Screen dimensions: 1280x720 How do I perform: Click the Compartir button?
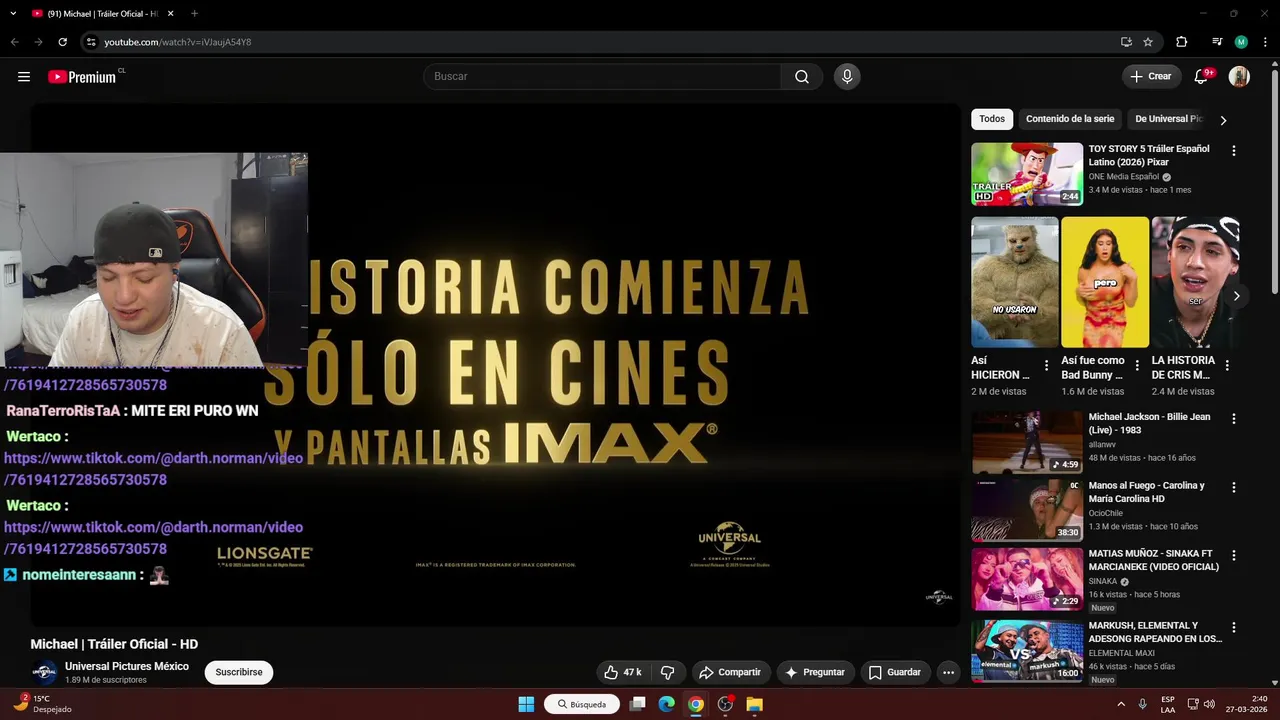tap(730, 672)
